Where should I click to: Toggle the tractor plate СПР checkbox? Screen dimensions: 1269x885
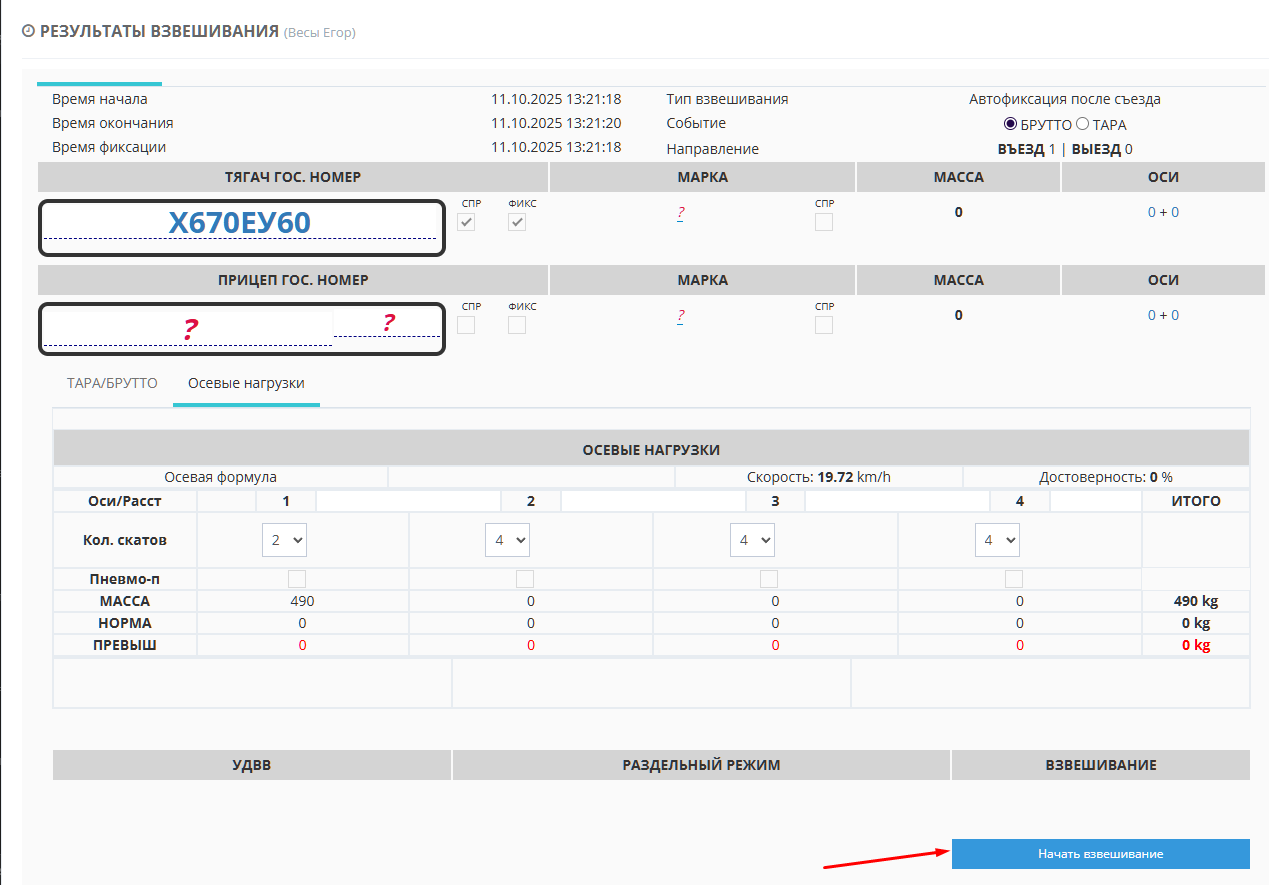tap(466, 222)
